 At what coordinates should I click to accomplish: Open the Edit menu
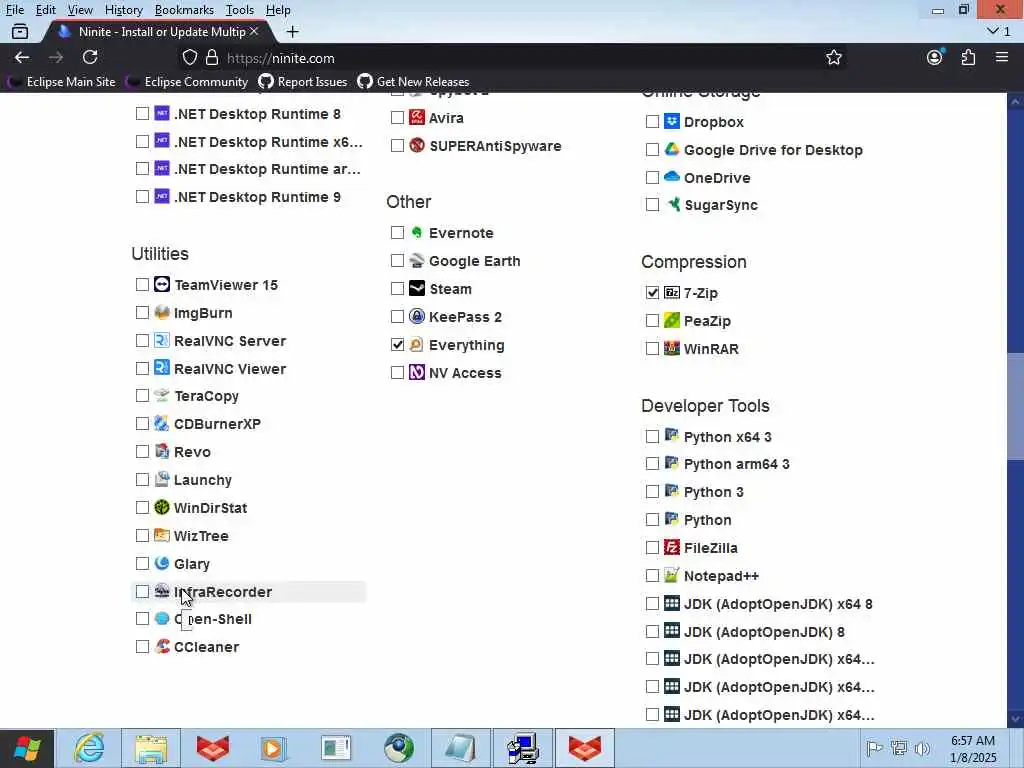click(45, 10)
